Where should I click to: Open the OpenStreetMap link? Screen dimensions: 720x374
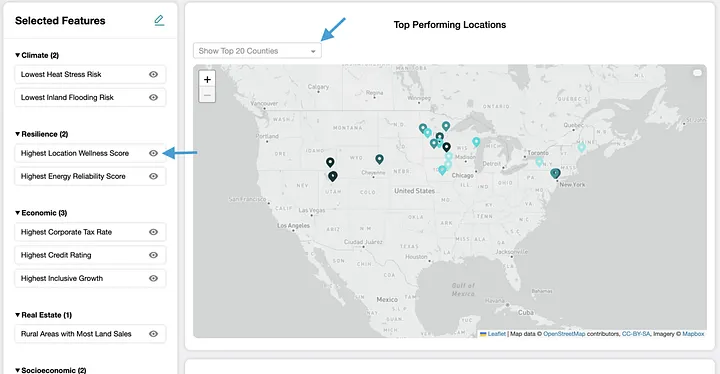point(564,334)
